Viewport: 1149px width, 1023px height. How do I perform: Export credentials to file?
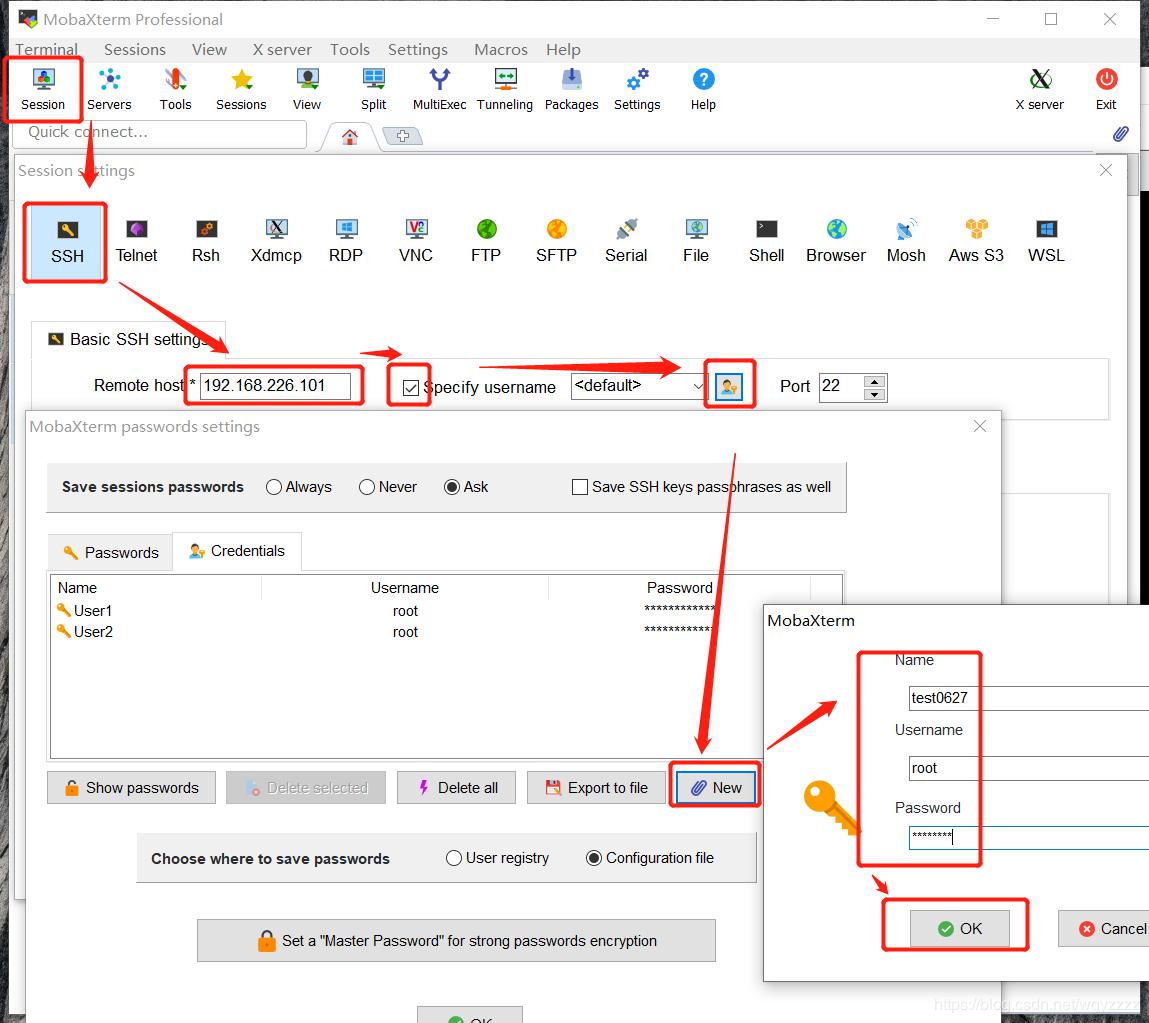(x=597, y=787)
